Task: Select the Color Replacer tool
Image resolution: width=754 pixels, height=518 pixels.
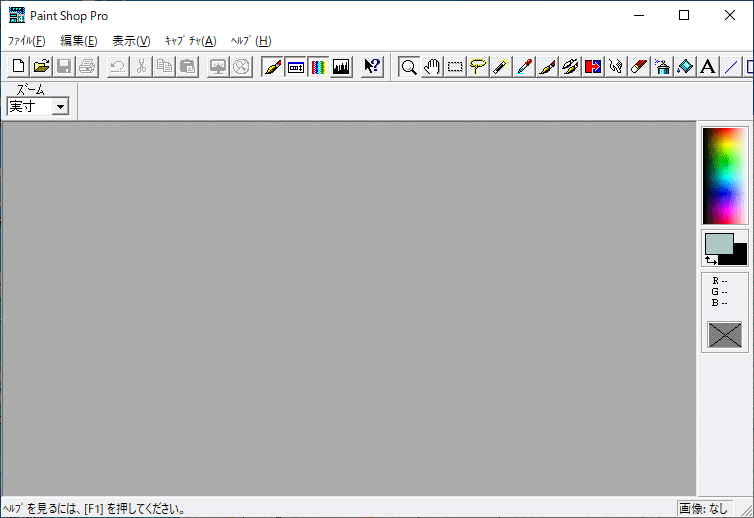Action: point(593,66)
